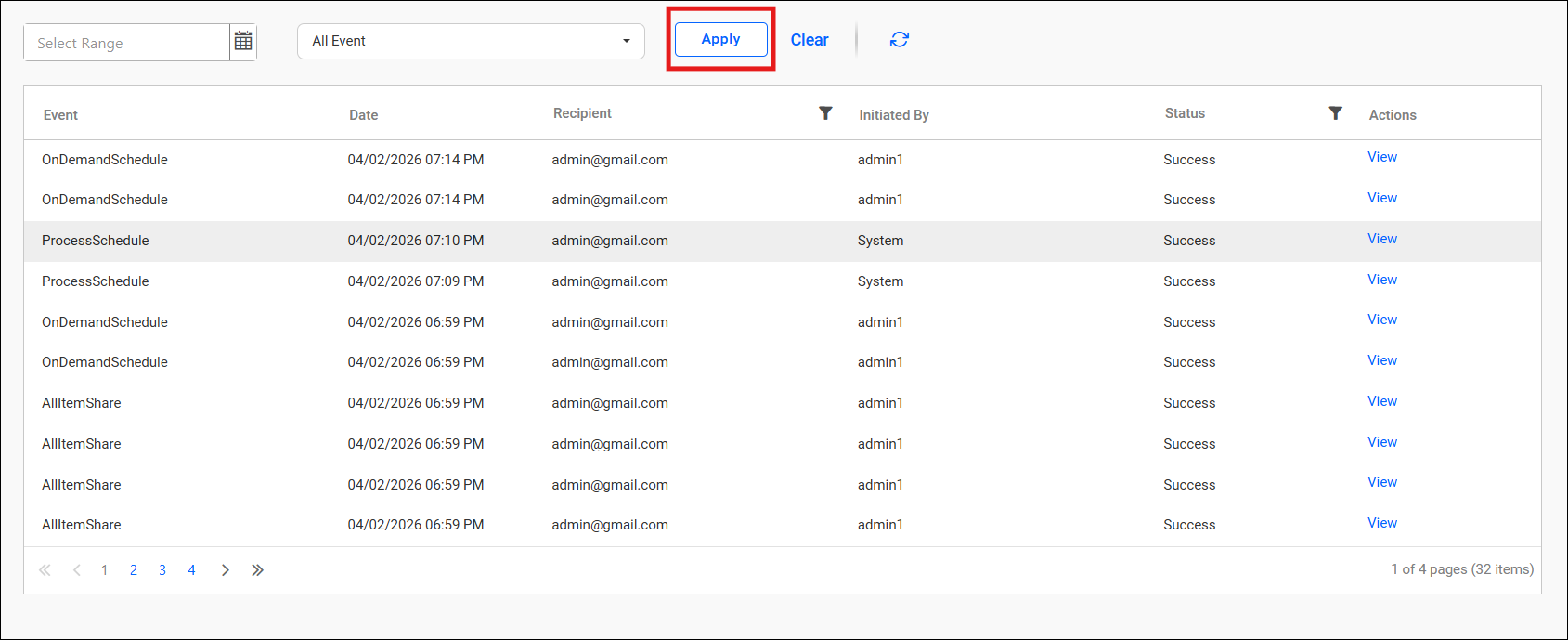The height and width of the screenshot is (640, 1568).
Task: Expand the All Event dropdown
Action: pos(471,41)
